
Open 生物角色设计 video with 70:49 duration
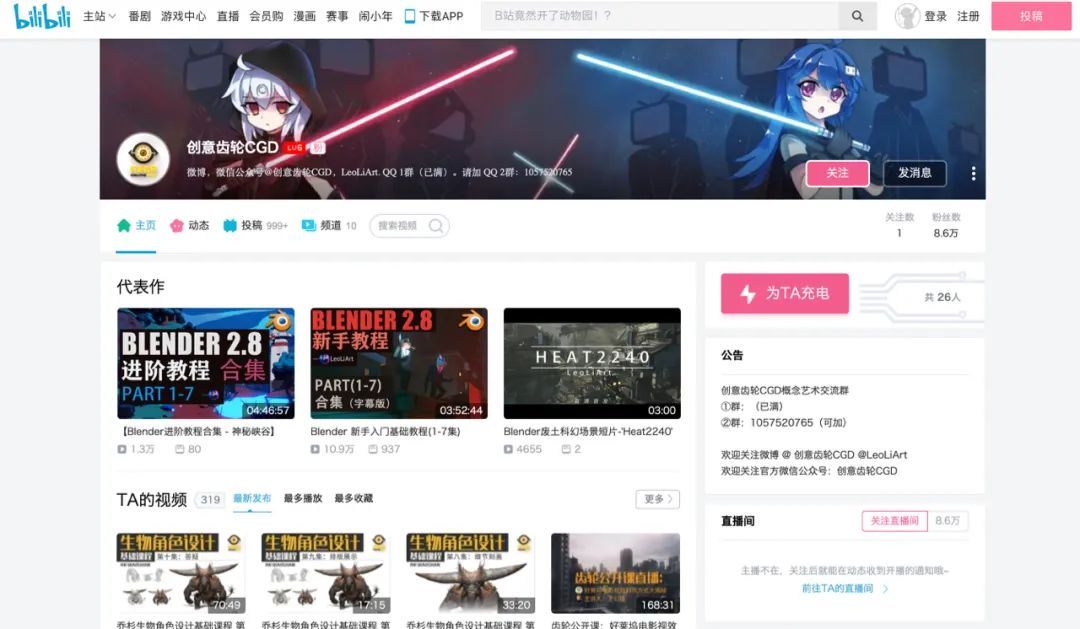pyautogui.click(x=181, y=573)
